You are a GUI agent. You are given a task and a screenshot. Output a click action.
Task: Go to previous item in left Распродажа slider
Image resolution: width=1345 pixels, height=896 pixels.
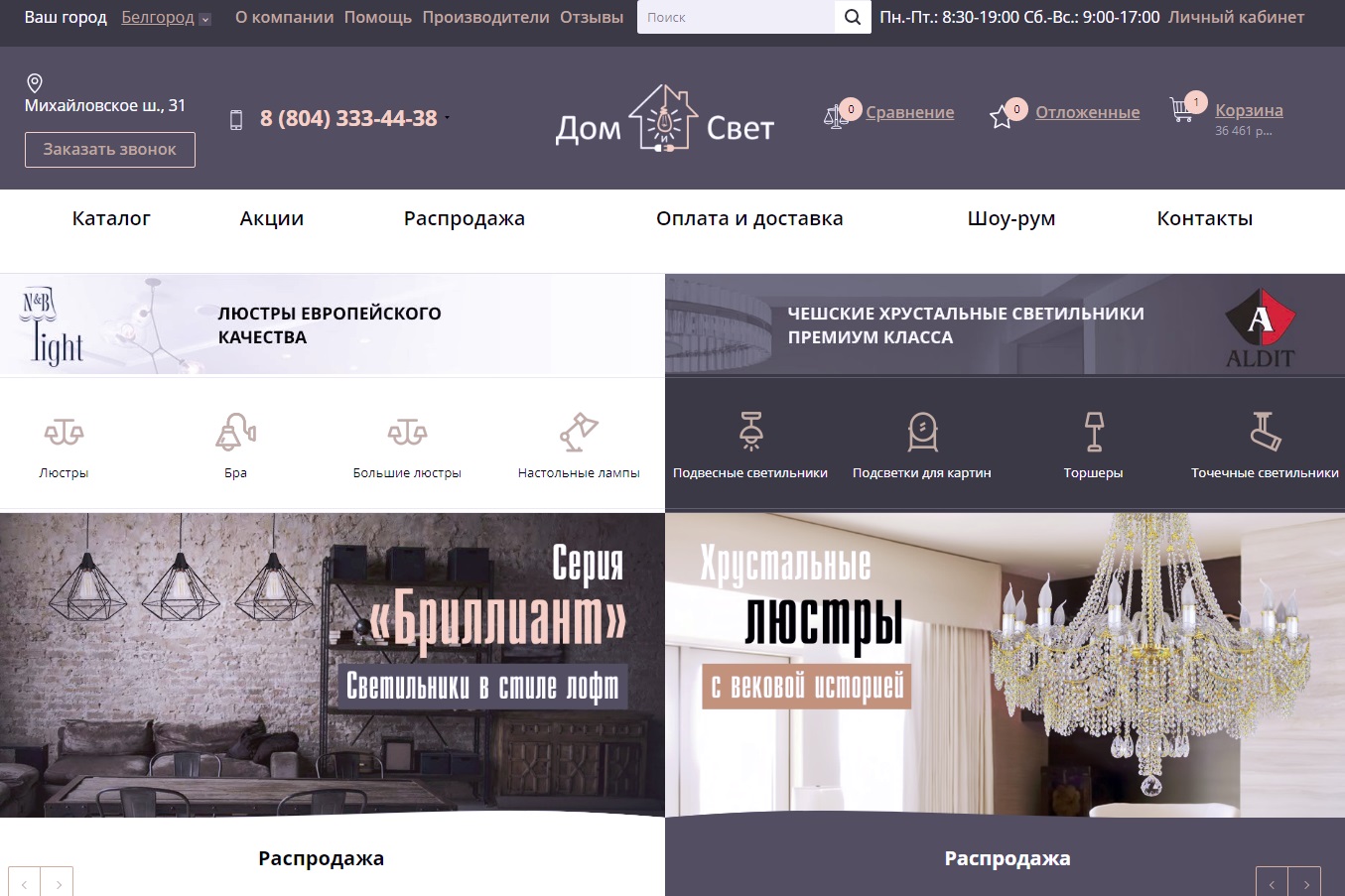[x=24, y=883]
